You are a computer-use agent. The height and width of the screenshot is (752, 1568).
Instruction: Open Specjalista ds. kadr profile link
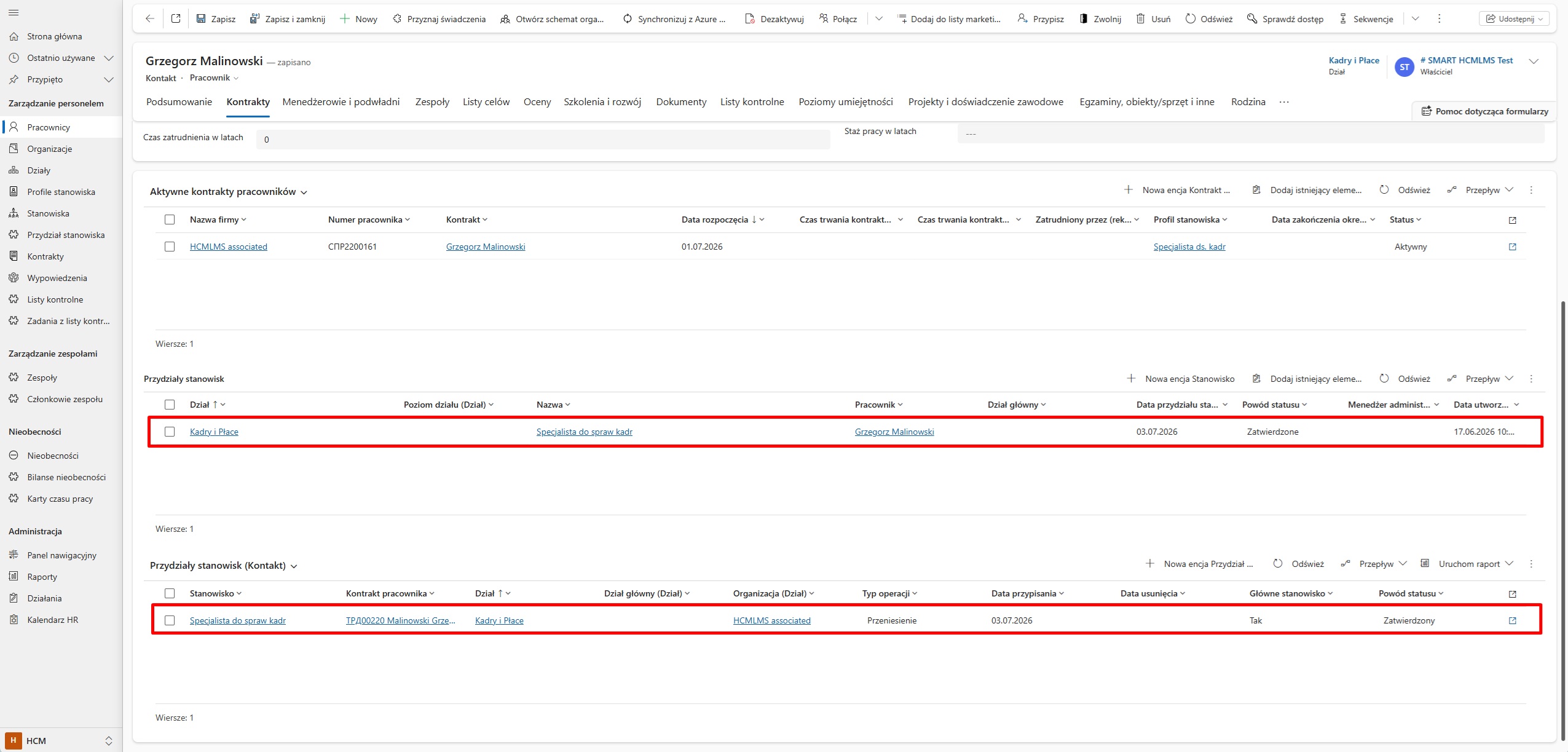click(1189, 247)
